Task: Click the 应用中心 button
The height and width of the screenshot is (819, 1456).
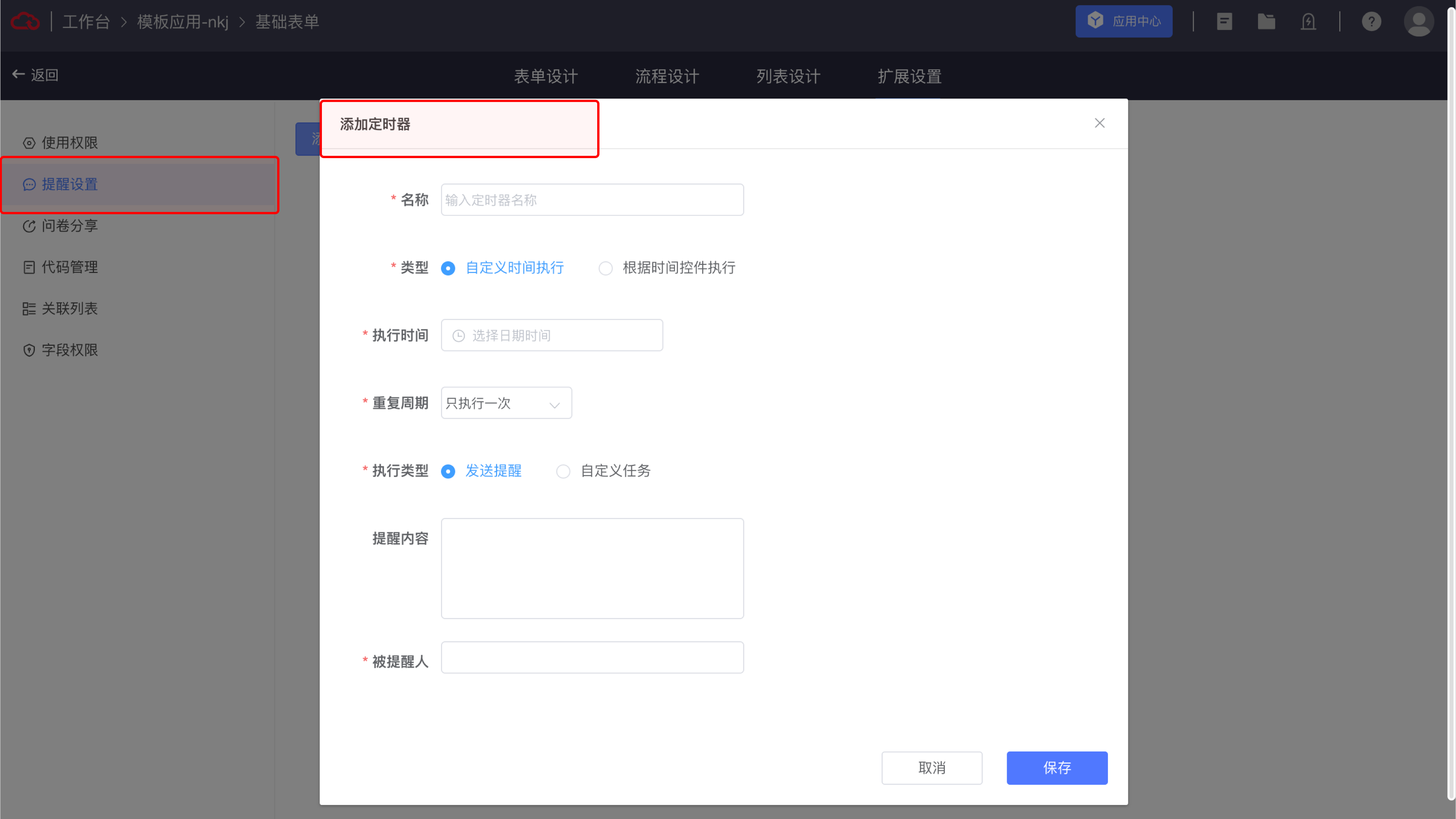Action: pos(1123,22)
